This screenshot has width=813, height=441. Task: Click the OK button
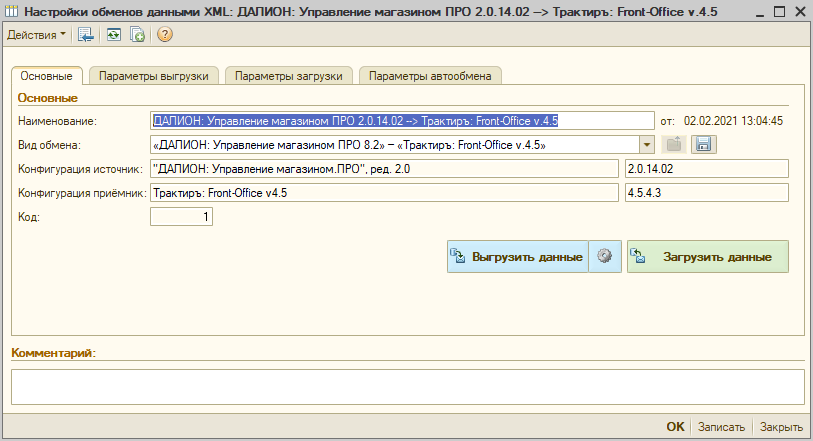pyautogui.click(x=675, y=426)
